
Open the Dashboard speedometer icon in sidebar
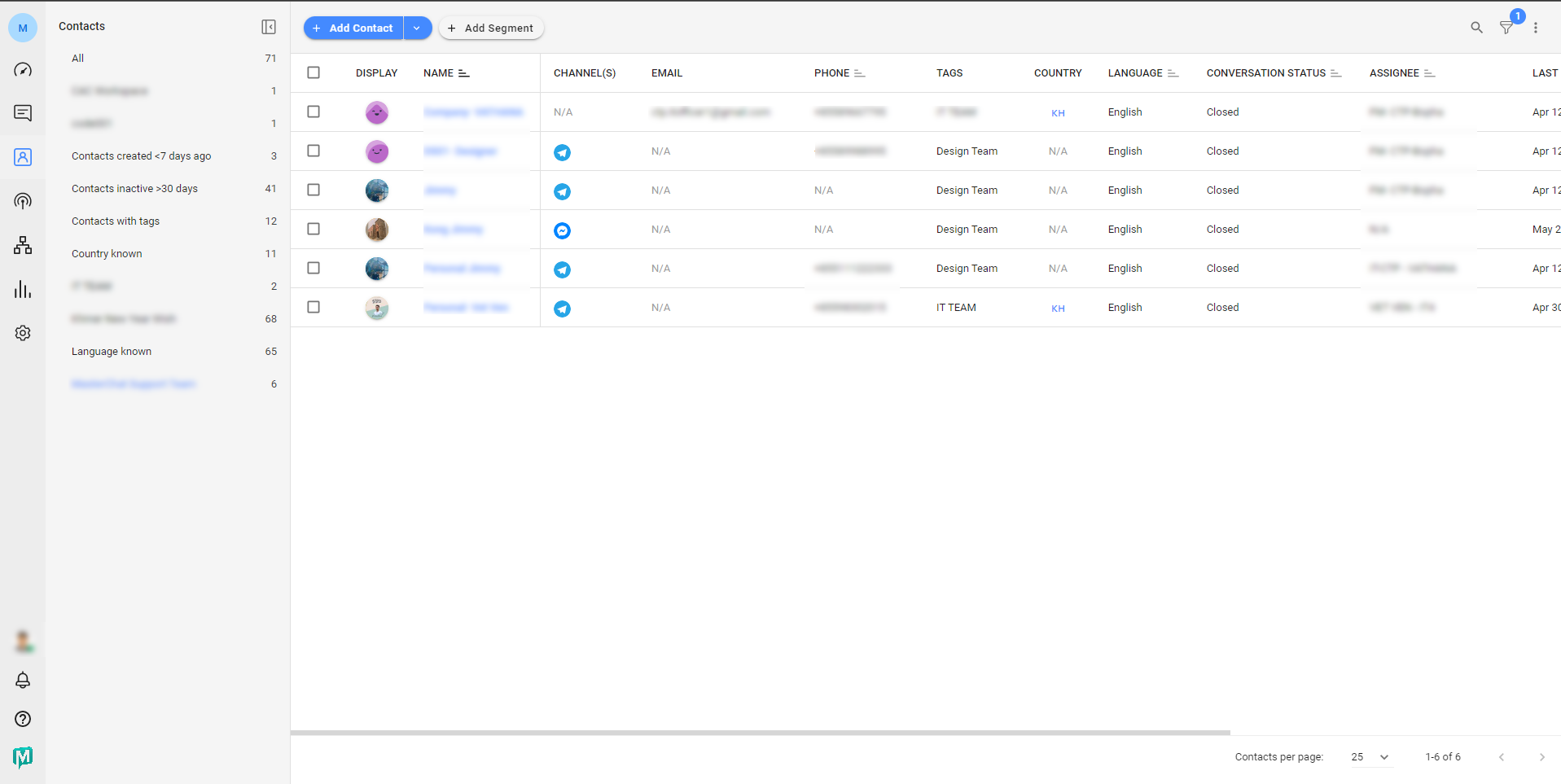click(23, 70)
